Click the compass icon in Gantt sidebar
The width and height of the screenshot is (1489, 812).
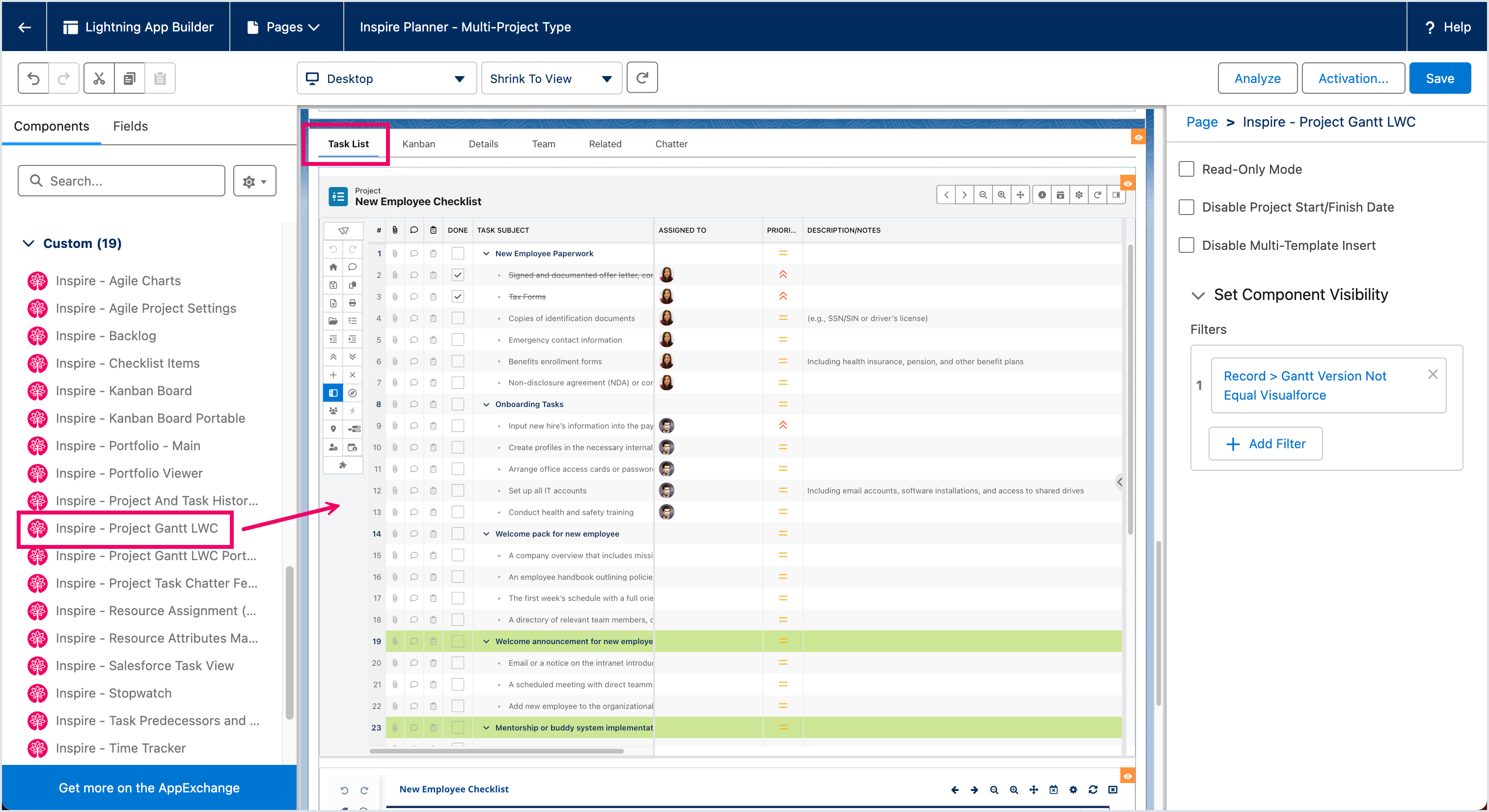(x=353, y=393)
